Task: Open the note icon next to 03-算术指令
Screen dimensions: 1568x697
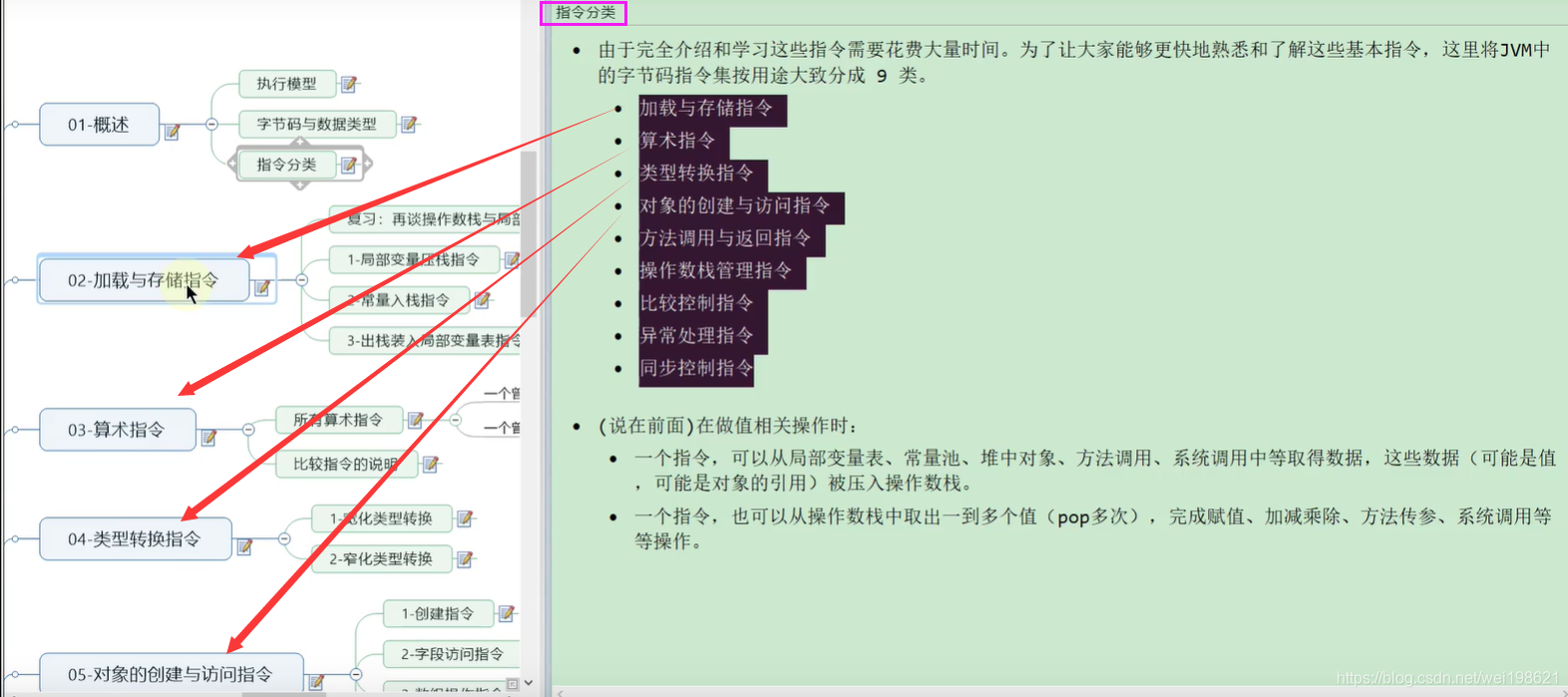Action: pos(208,437)
